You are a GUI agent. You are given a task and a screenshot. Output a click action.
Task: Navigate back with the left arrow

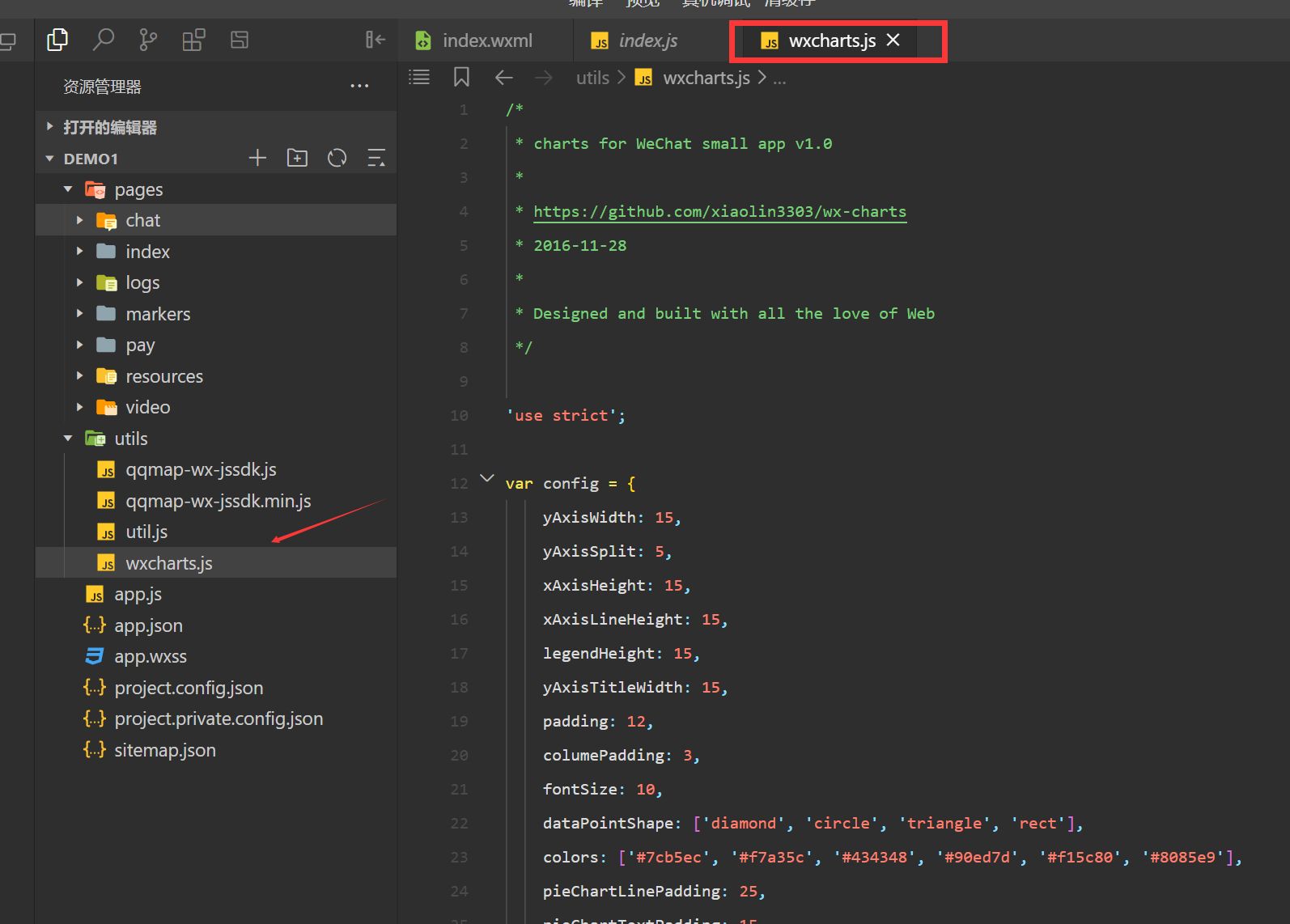tap(503, 78)
